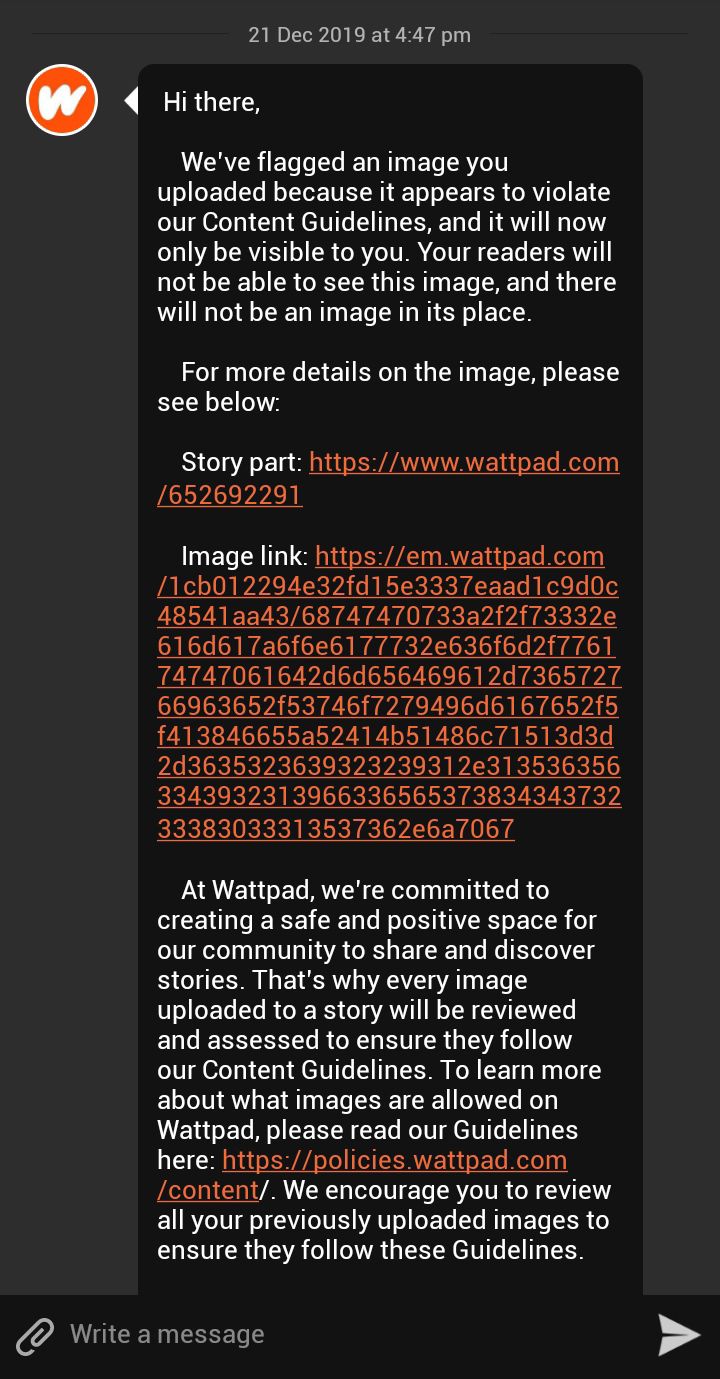Tap the paperclip attachment icon
The image size is (720, 1379).
(35, 1335)
